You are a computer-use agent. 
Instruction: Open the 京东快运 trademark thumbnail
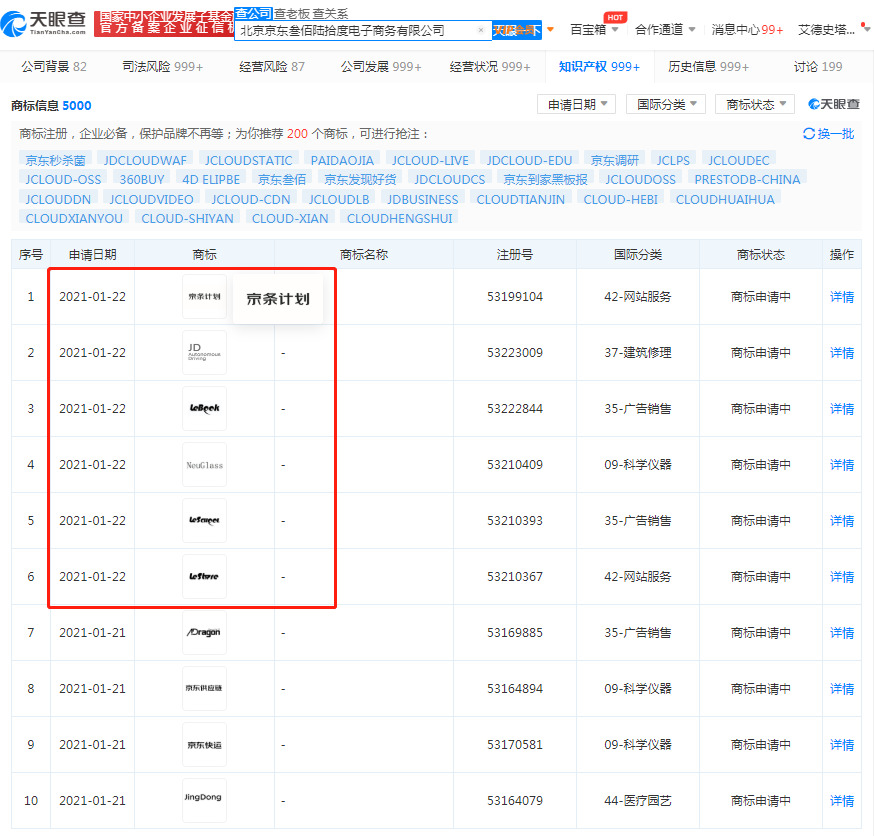point(205,745)
